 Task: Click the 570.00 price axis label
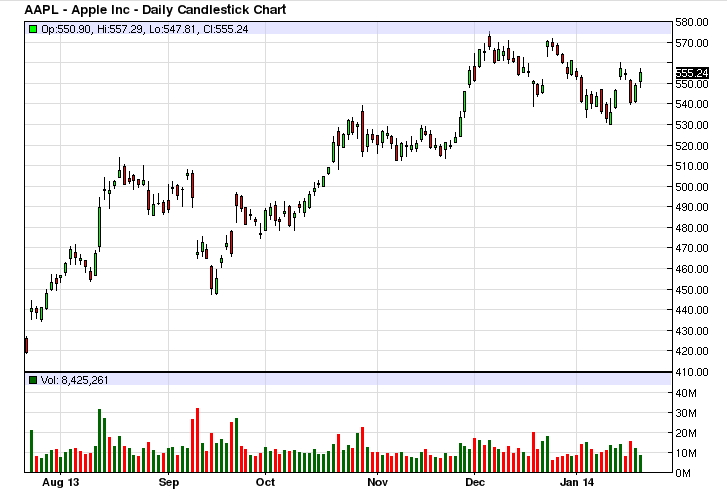[x=692, y=43]
